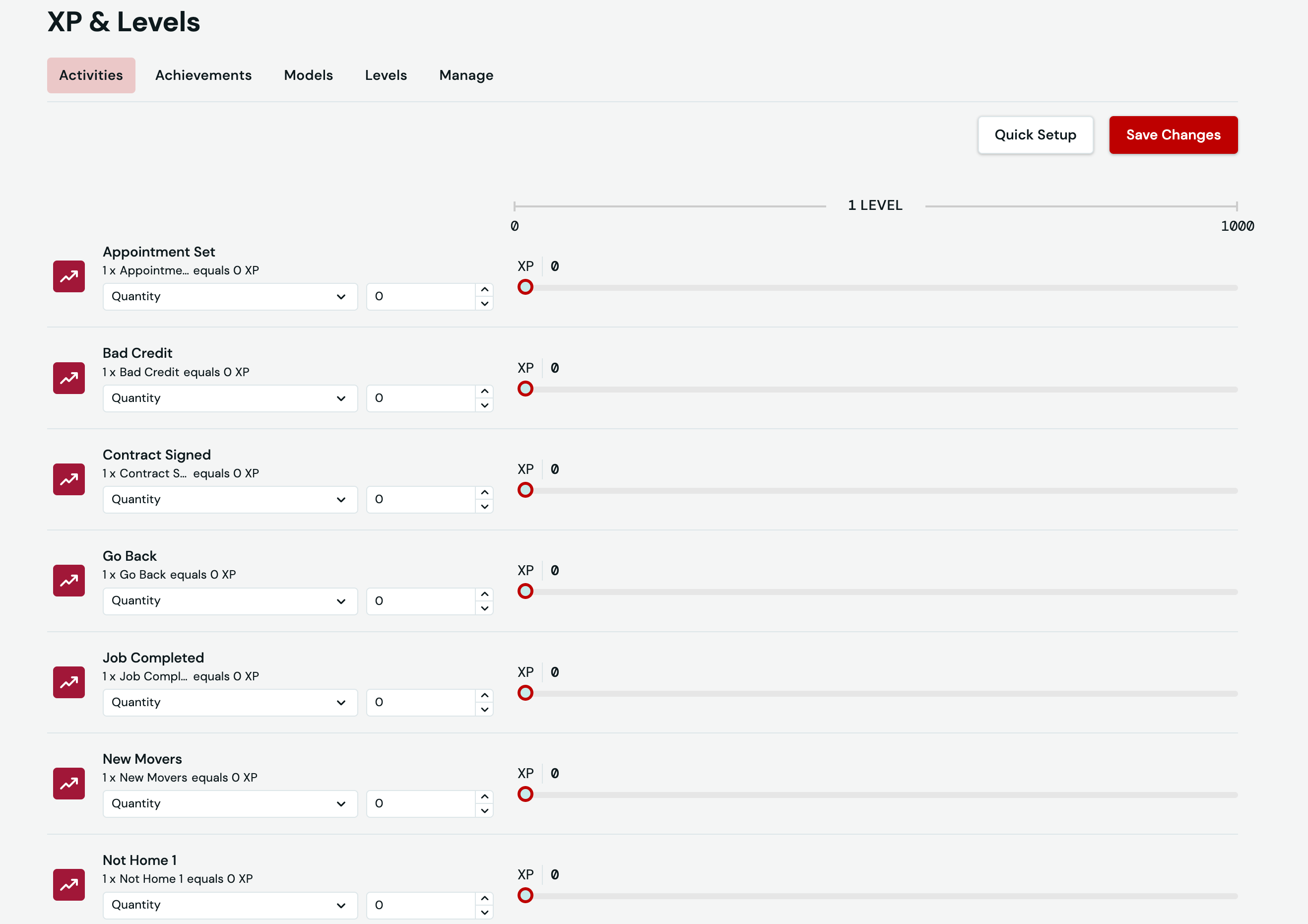
Task: Decrement the Bad Credit value with the down arrow
Action: coord(484,405)
